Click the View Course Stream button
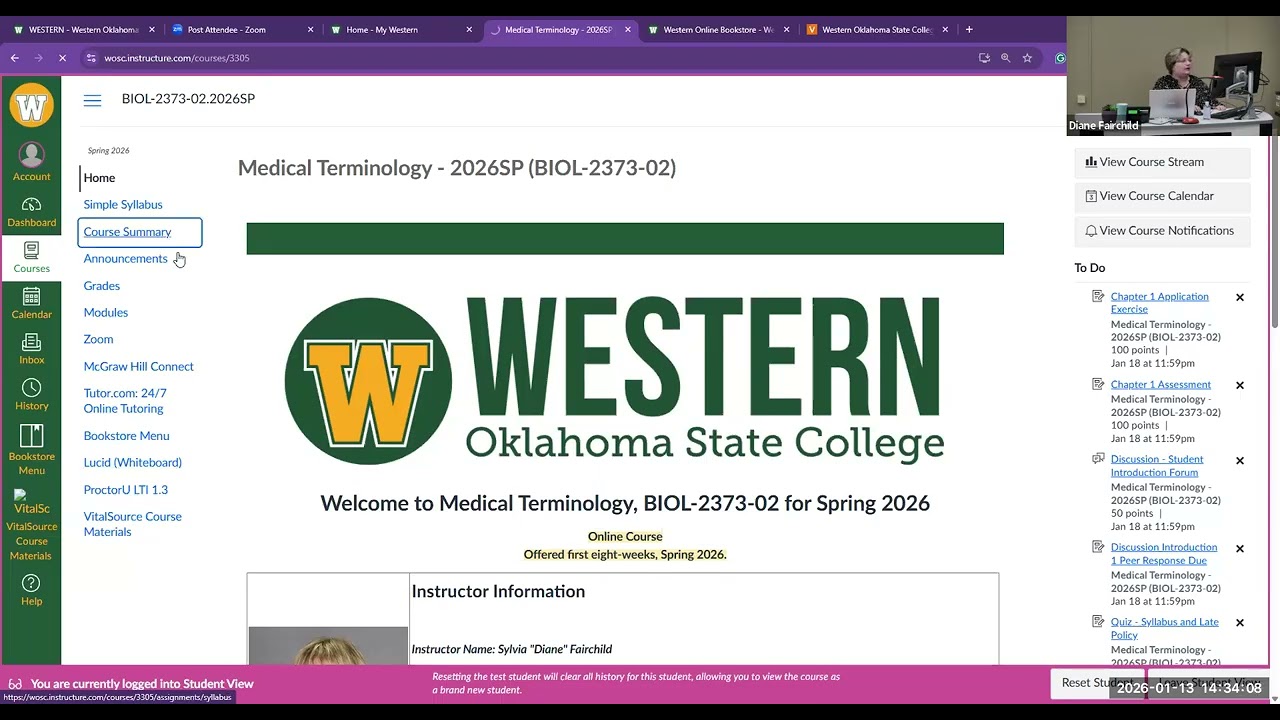The image size is (1280, 720). click(1162, 162)
